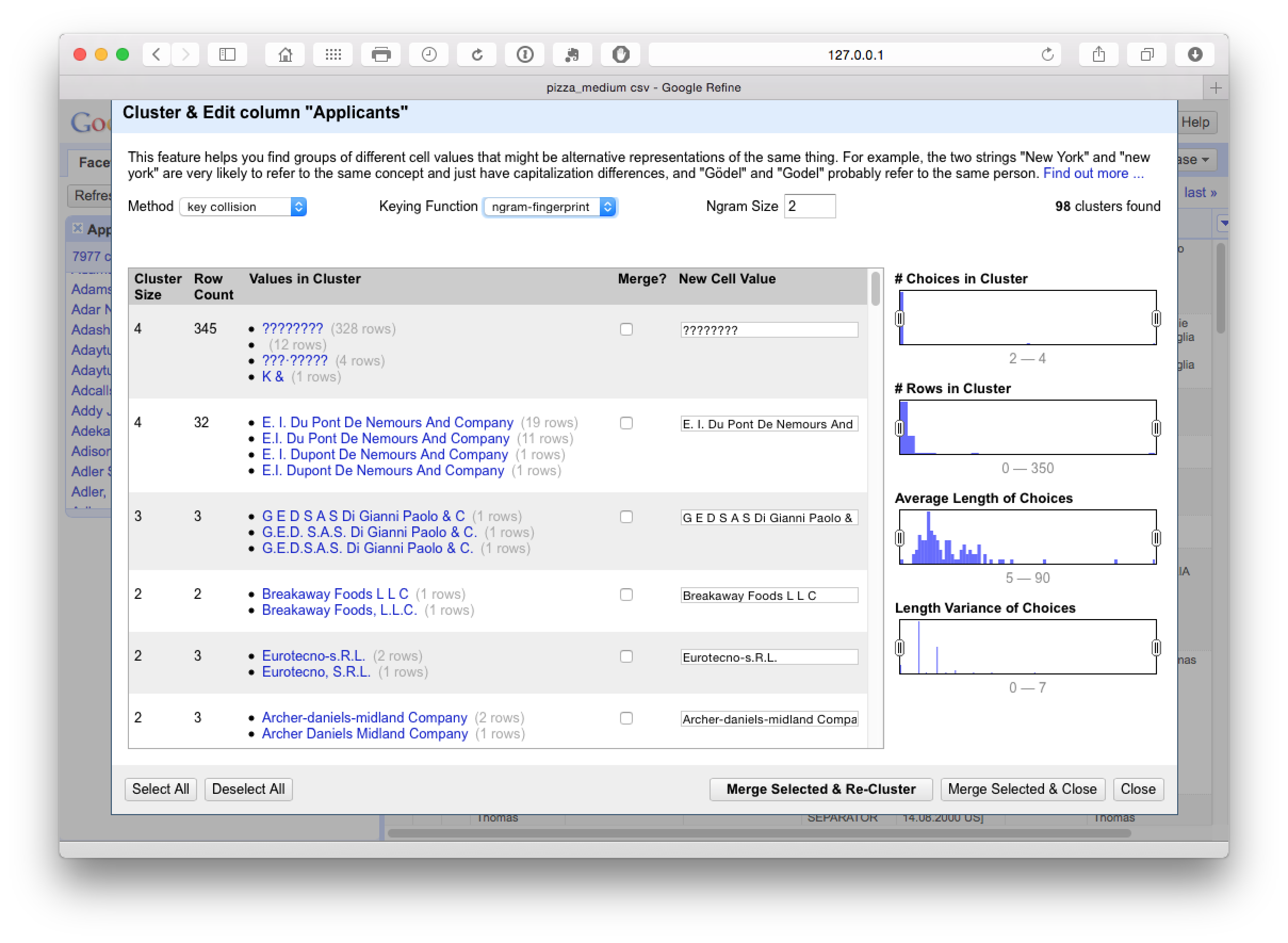1288x943 pixels.
Task: Open the 1Password toolbar icon
Action: point(525,55)
